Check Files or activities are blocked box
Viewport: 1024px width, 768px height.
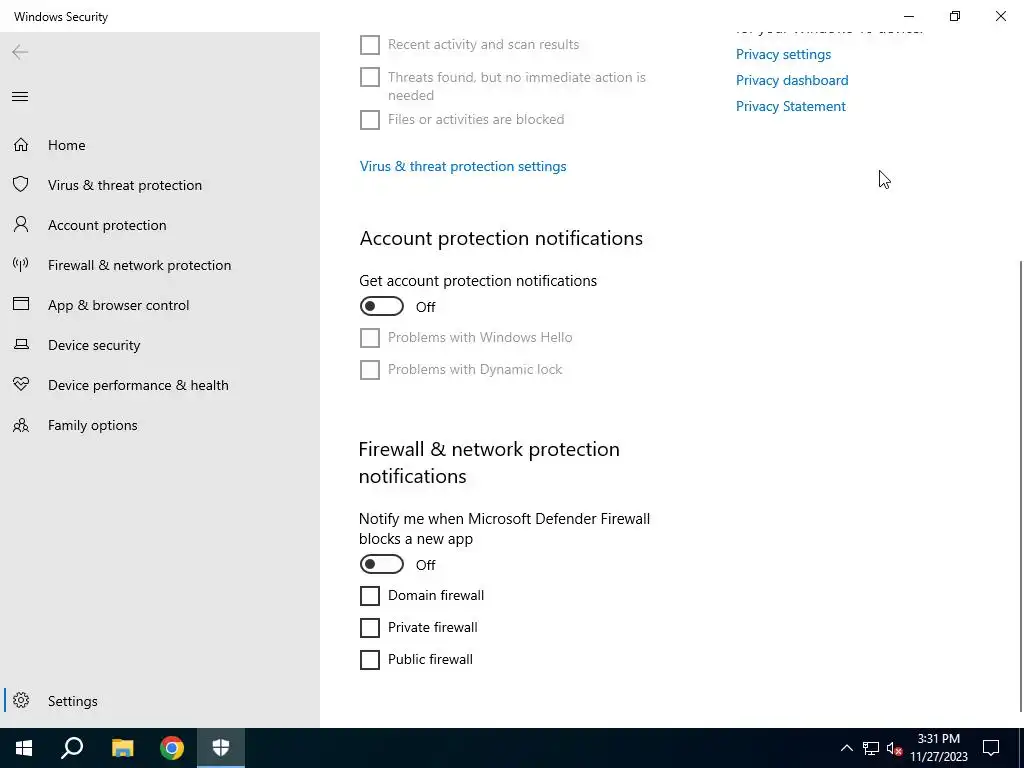370,120
